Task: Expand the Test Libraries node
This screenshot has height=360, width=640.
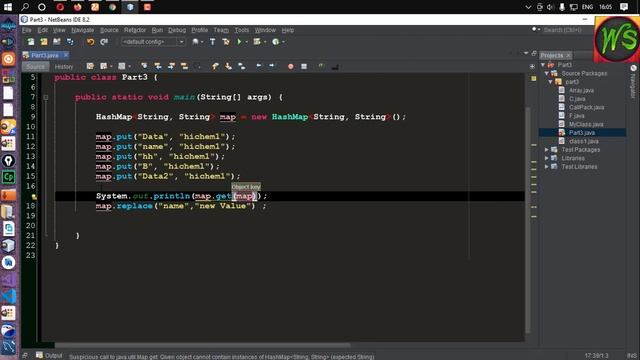Action: click(x=547, y=167)
